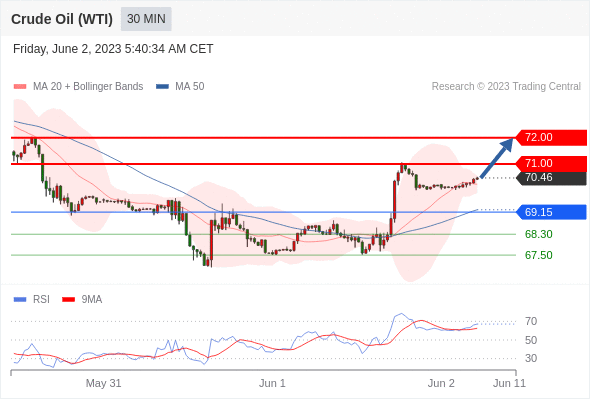Click the 68.30 support level label
The height and width of the screenshot is (400, 590).
click(538, 234)
